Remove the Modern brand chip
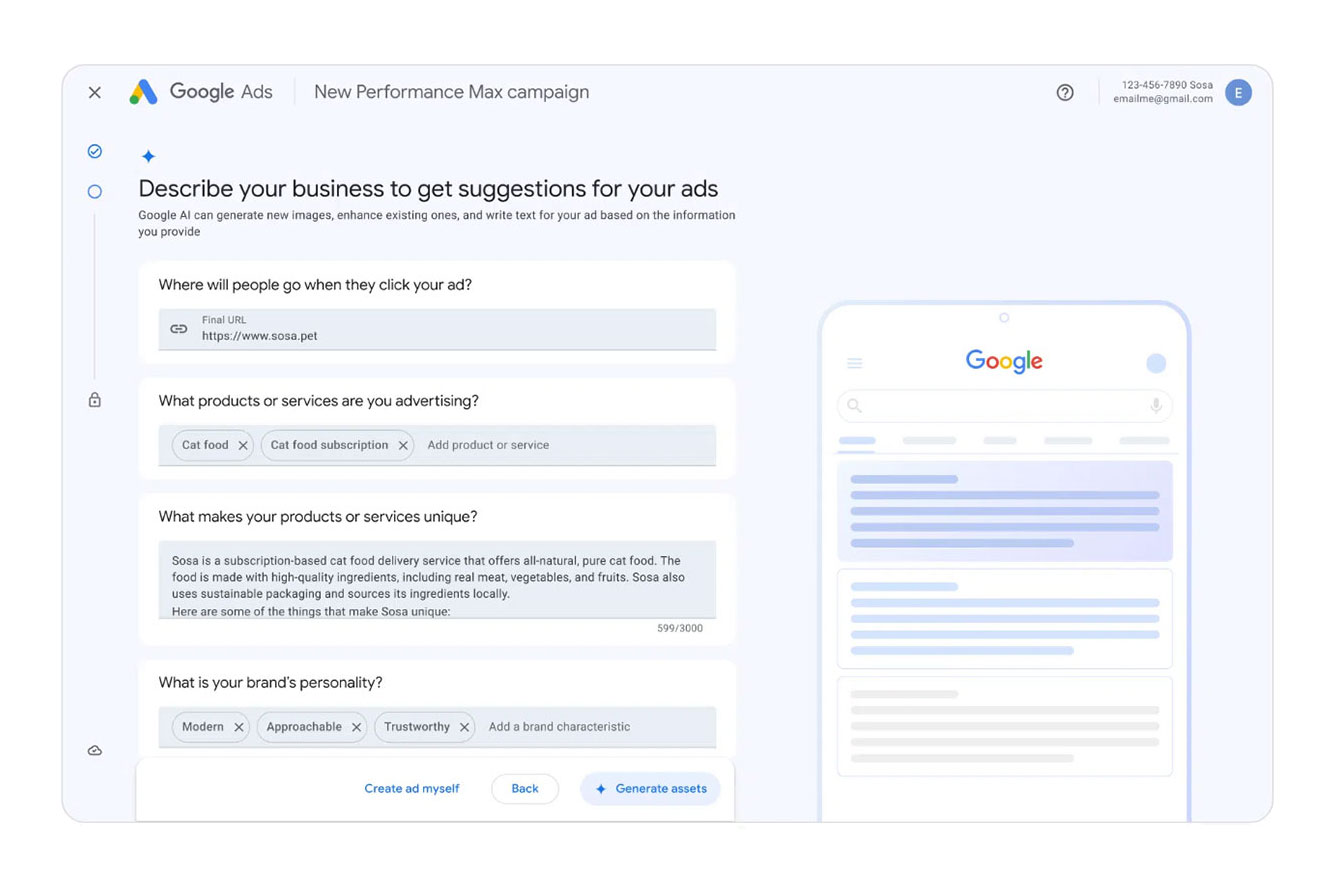 (238, 727)
